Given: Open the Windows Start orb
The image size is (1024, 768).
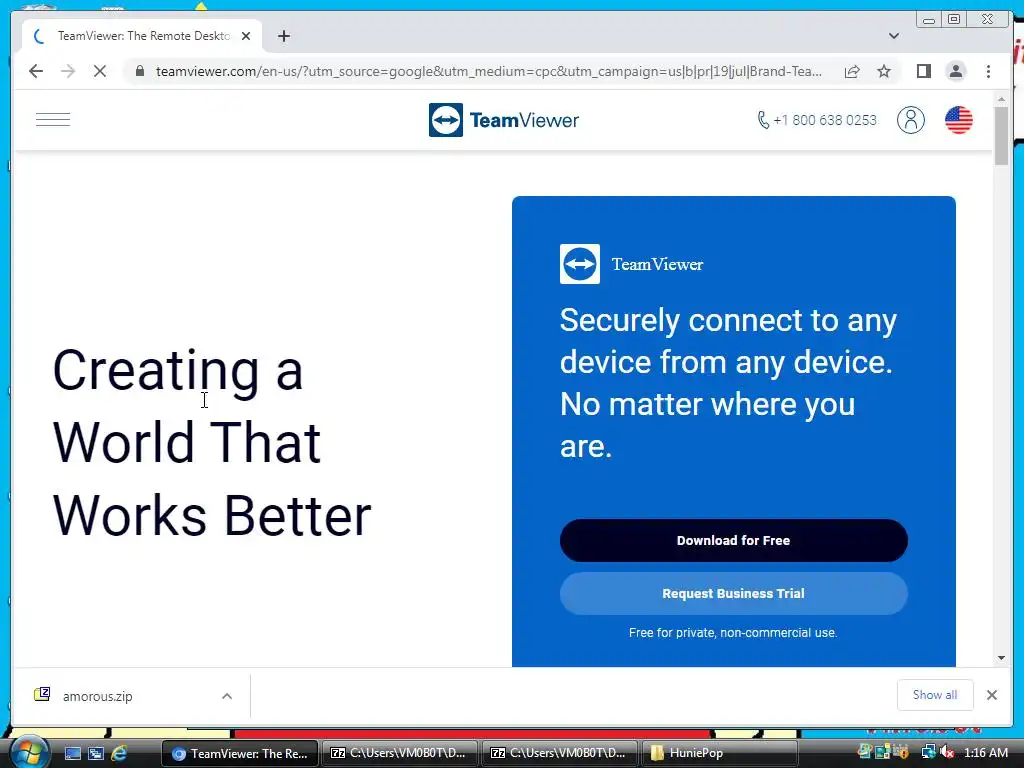Looking at the screenshot, I should click(28, 752).
